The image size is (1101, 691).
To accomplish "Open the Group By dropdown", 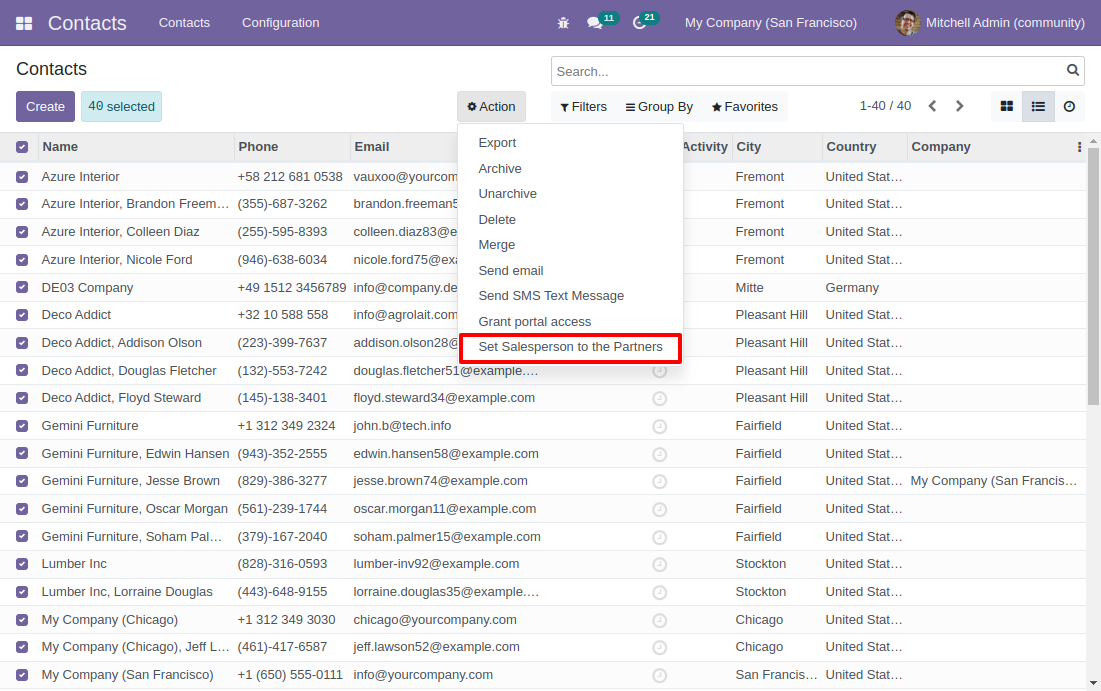I will [659, 107].
